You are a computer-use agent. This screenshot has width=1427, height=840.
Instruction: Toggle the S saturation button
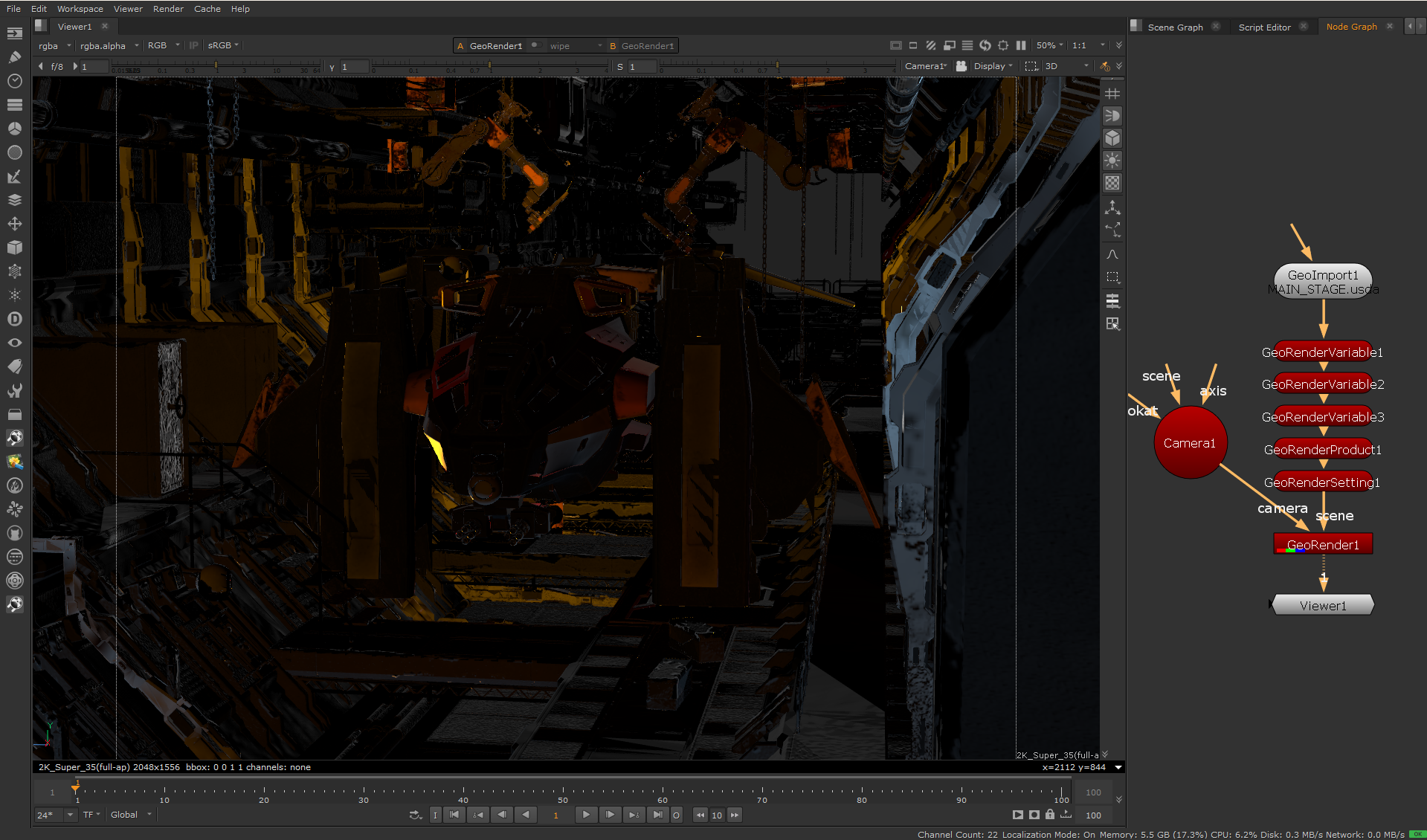coord(619,67)
